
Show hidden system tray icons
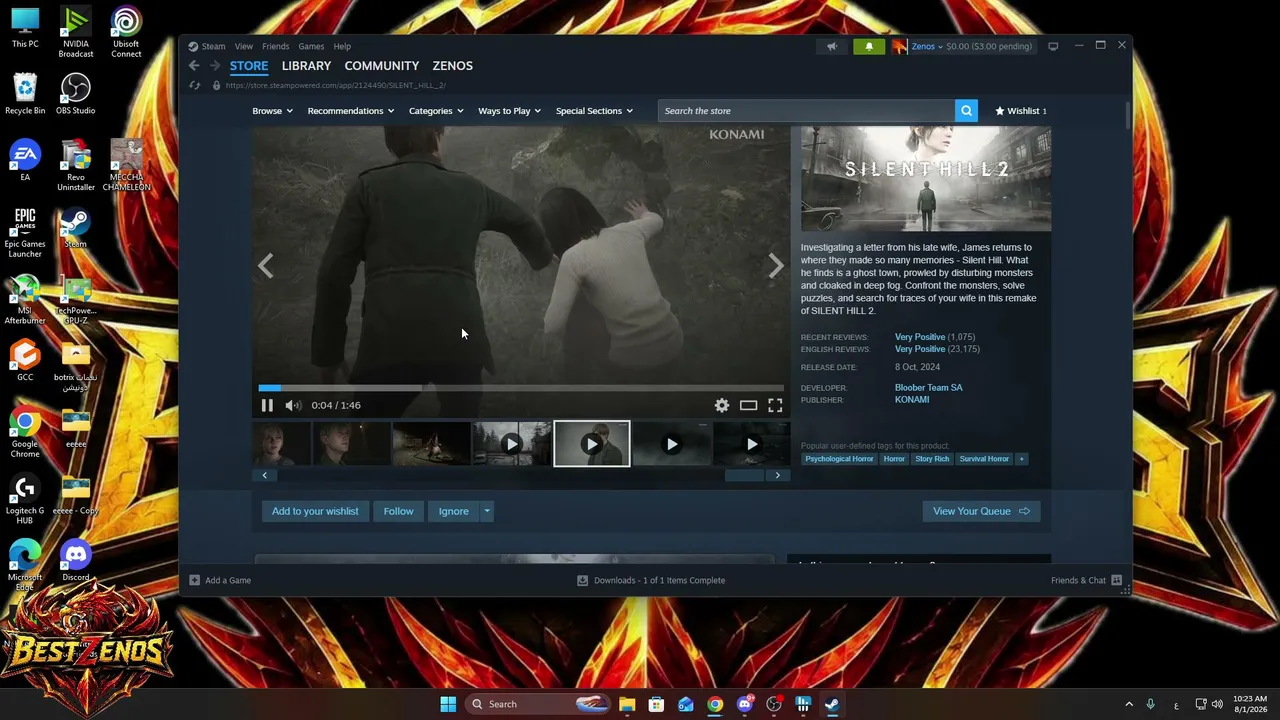[1129, 704]
